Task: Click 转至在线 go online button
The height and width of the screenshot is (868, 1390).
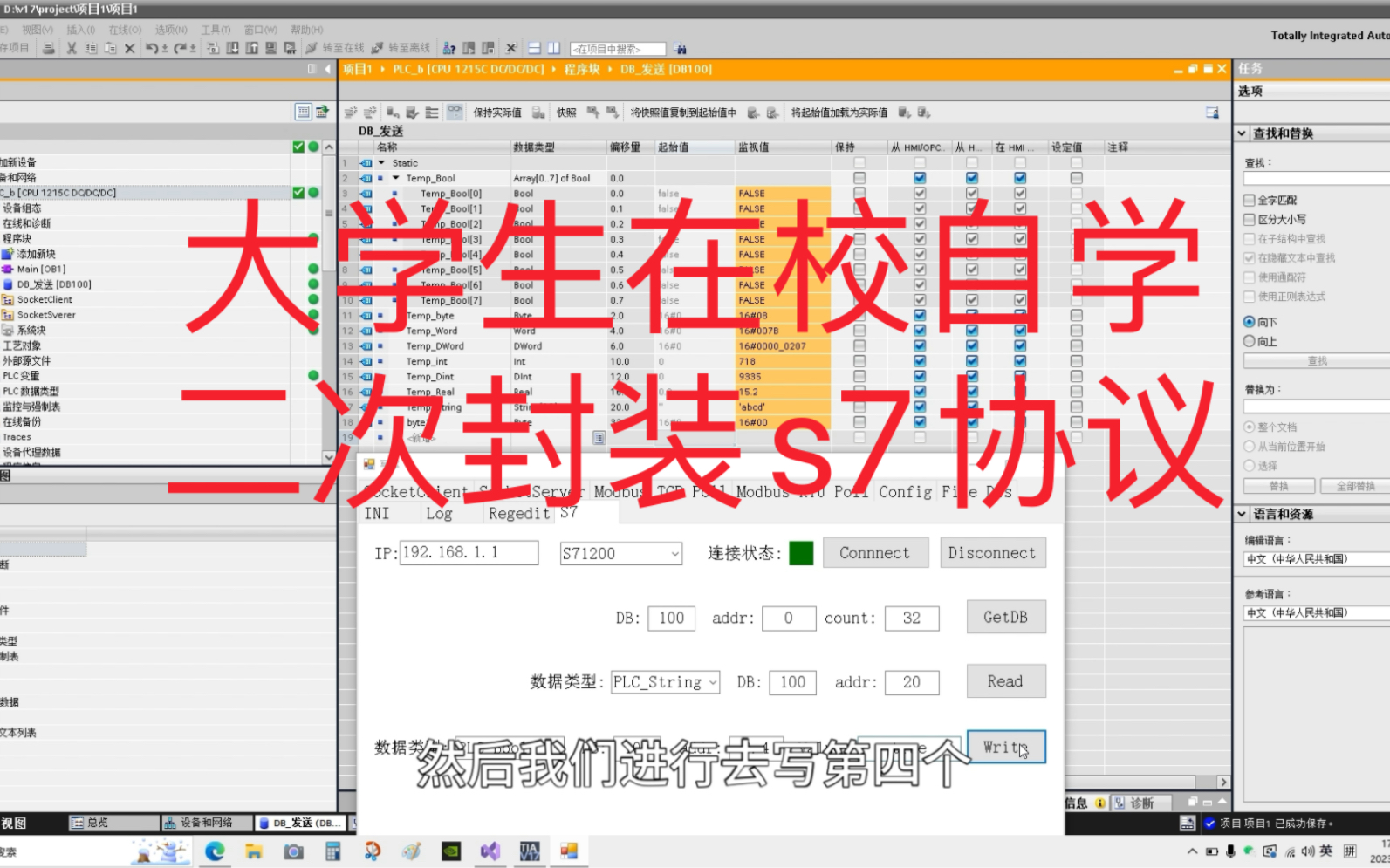Action: click(335, 49)
